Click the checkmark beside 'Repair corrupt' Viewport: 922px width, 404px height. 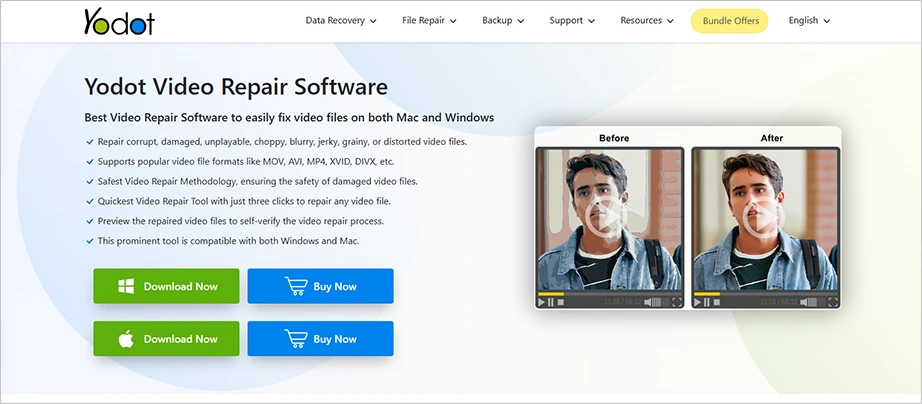pos(89,142)
